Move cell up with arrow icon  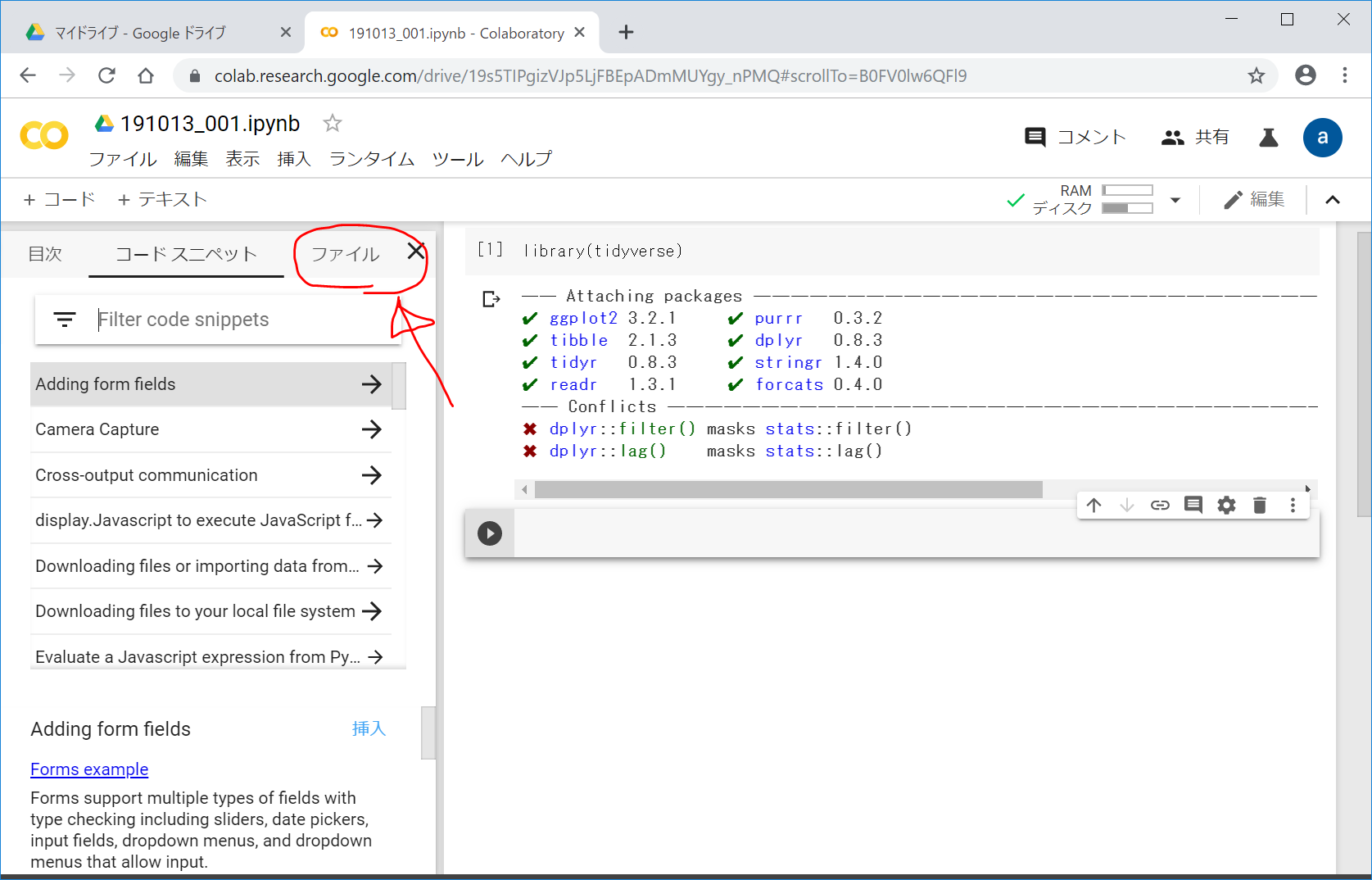(1094, 505)
